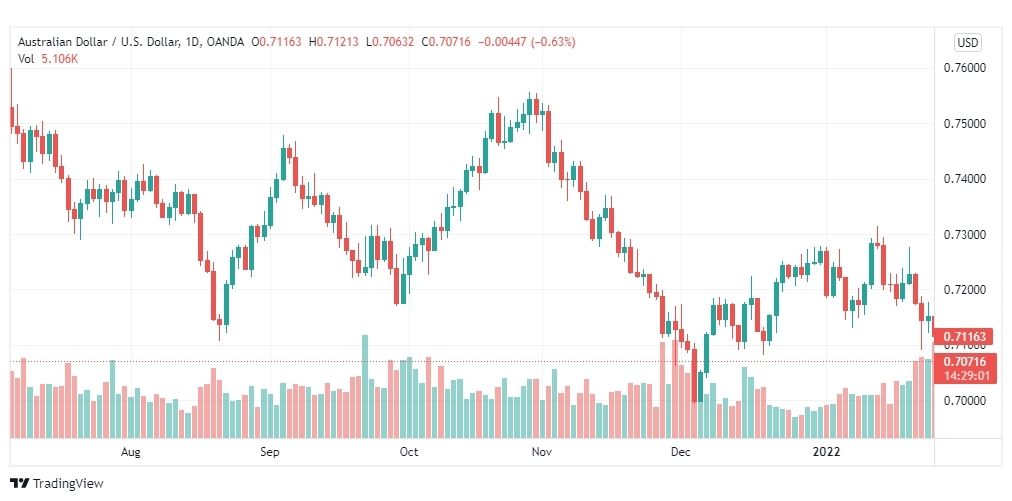
Task: Select the Oct label on time axis
Action: click(x=409, y=452)
